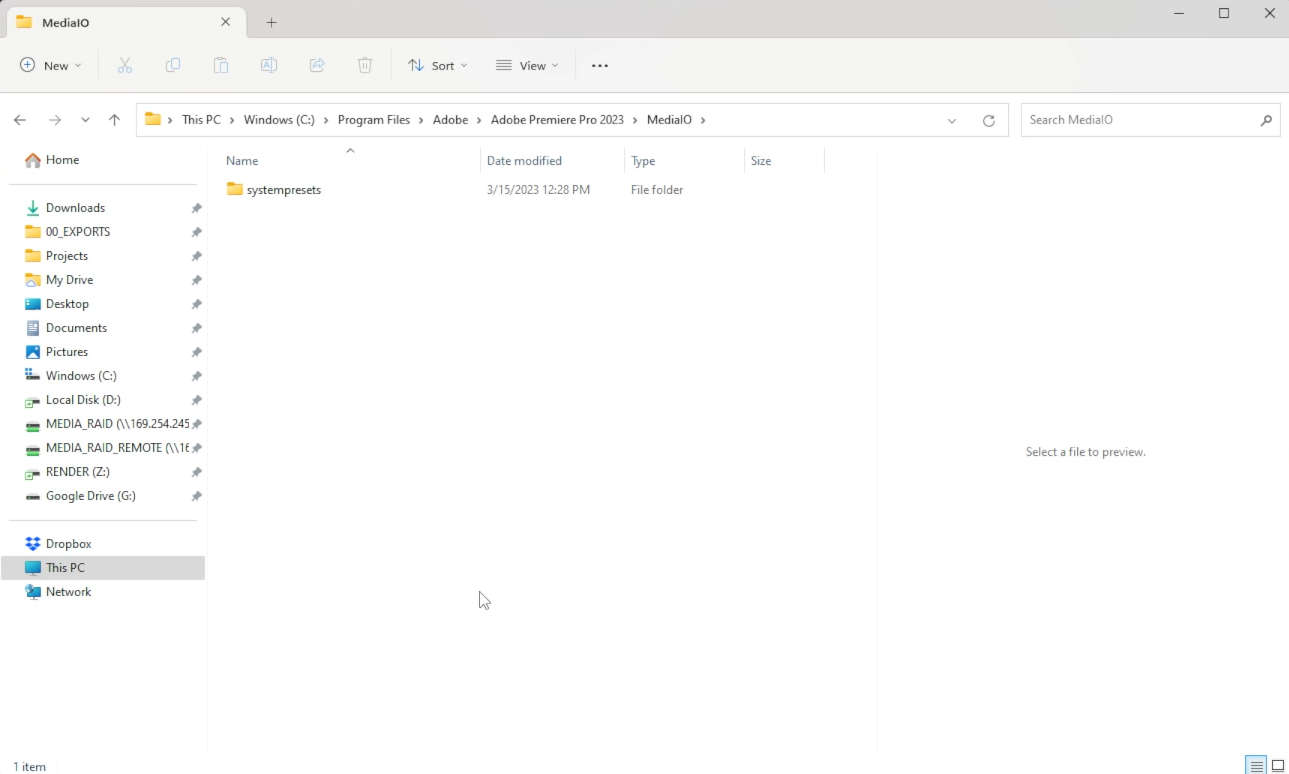The width and height of the screenshot is (1289, 774).
Task: Go up one folder level
Action: pos(115,120)
